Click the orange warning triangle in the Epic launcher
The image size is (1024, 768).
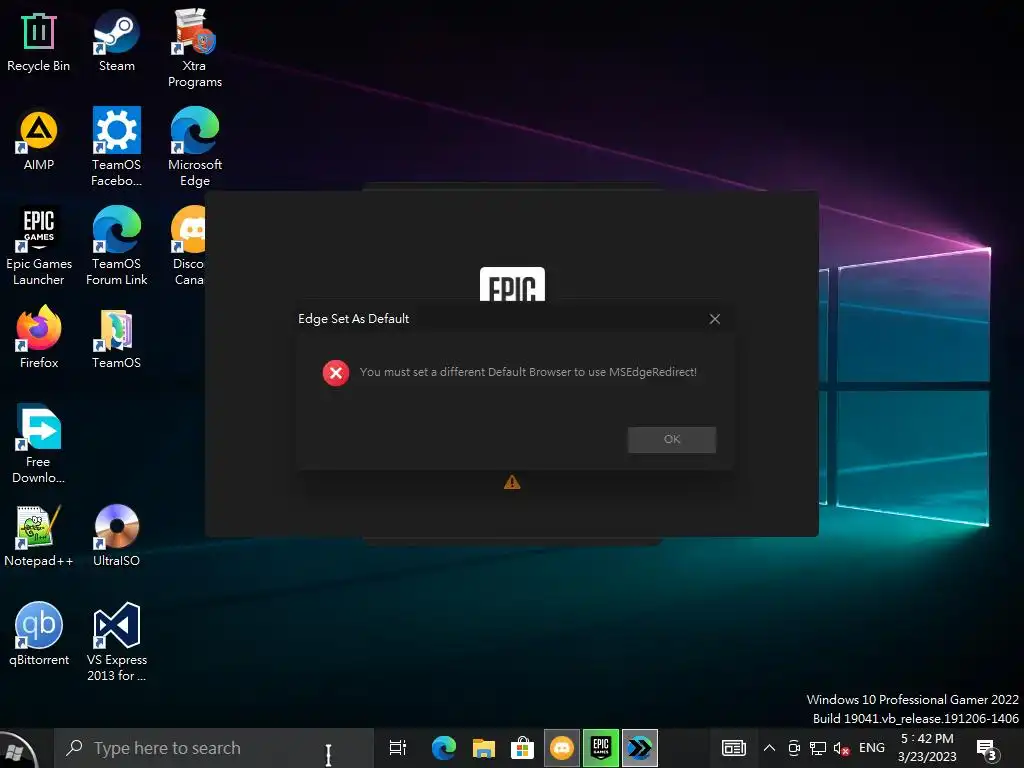click(512, 482)
